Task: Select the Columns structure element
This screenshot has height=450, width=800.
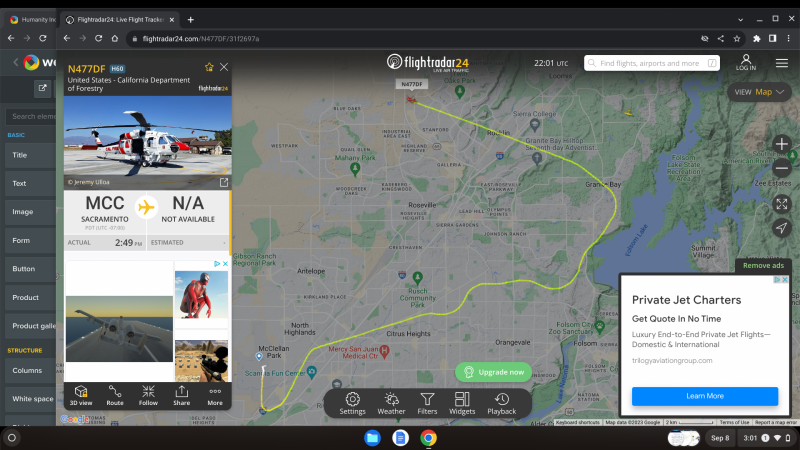Action: pyautogui.click(x=31, y=370)
